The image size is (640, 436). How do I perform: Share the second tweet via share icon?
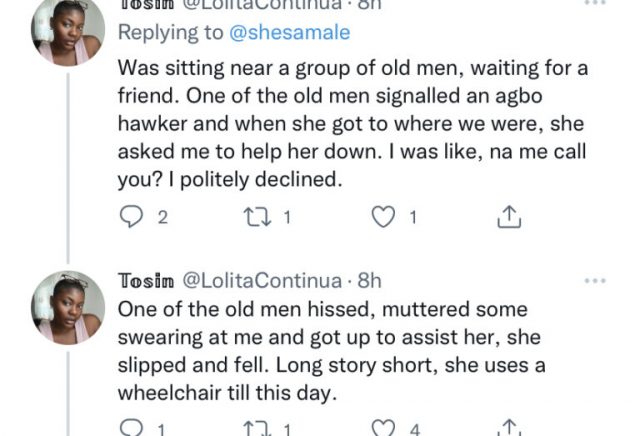pos(508,429)
